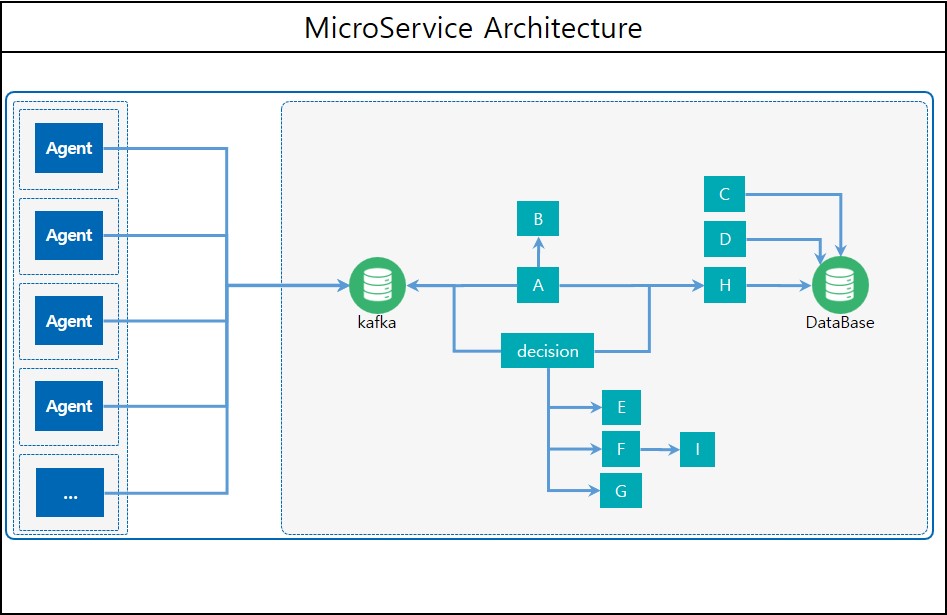Click the DataBase cylinder icon

[x=840, y=285]
